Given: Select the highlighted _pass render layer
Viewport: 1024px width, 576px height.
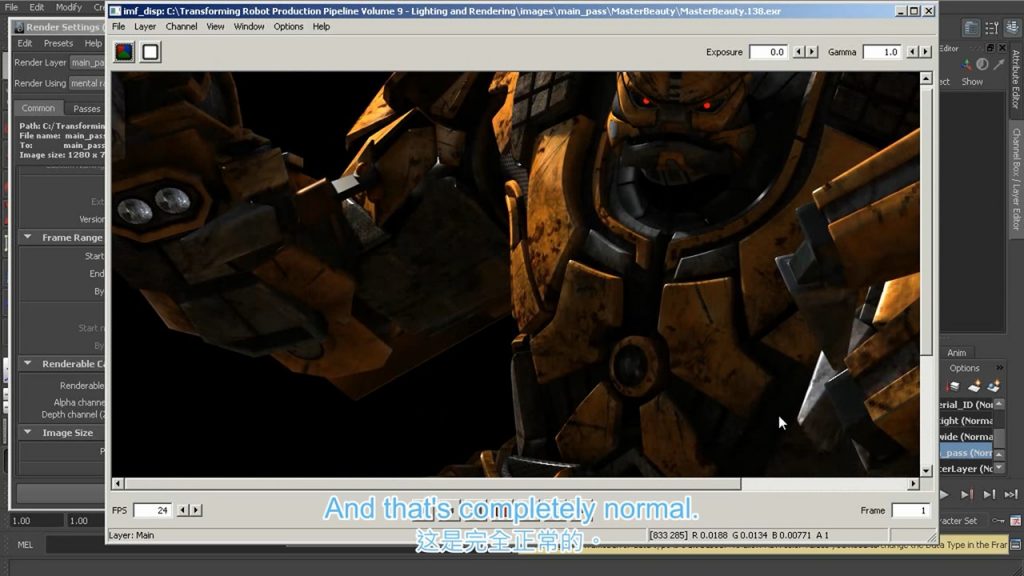Looking at the screenshot, I should [x=967, y=453].
